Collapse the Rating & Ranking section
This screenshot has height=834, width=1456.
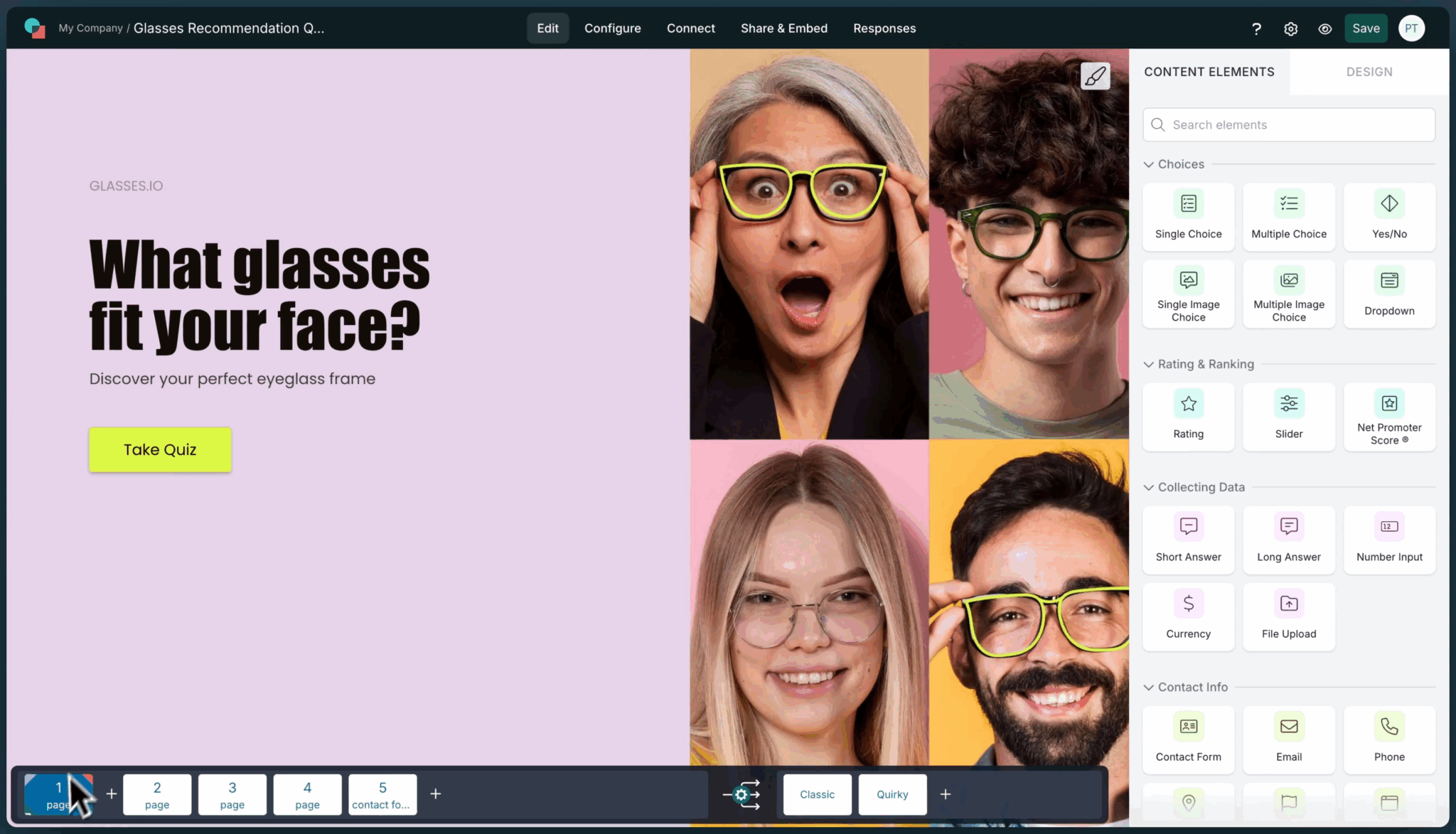click(x=1148, y=364)
